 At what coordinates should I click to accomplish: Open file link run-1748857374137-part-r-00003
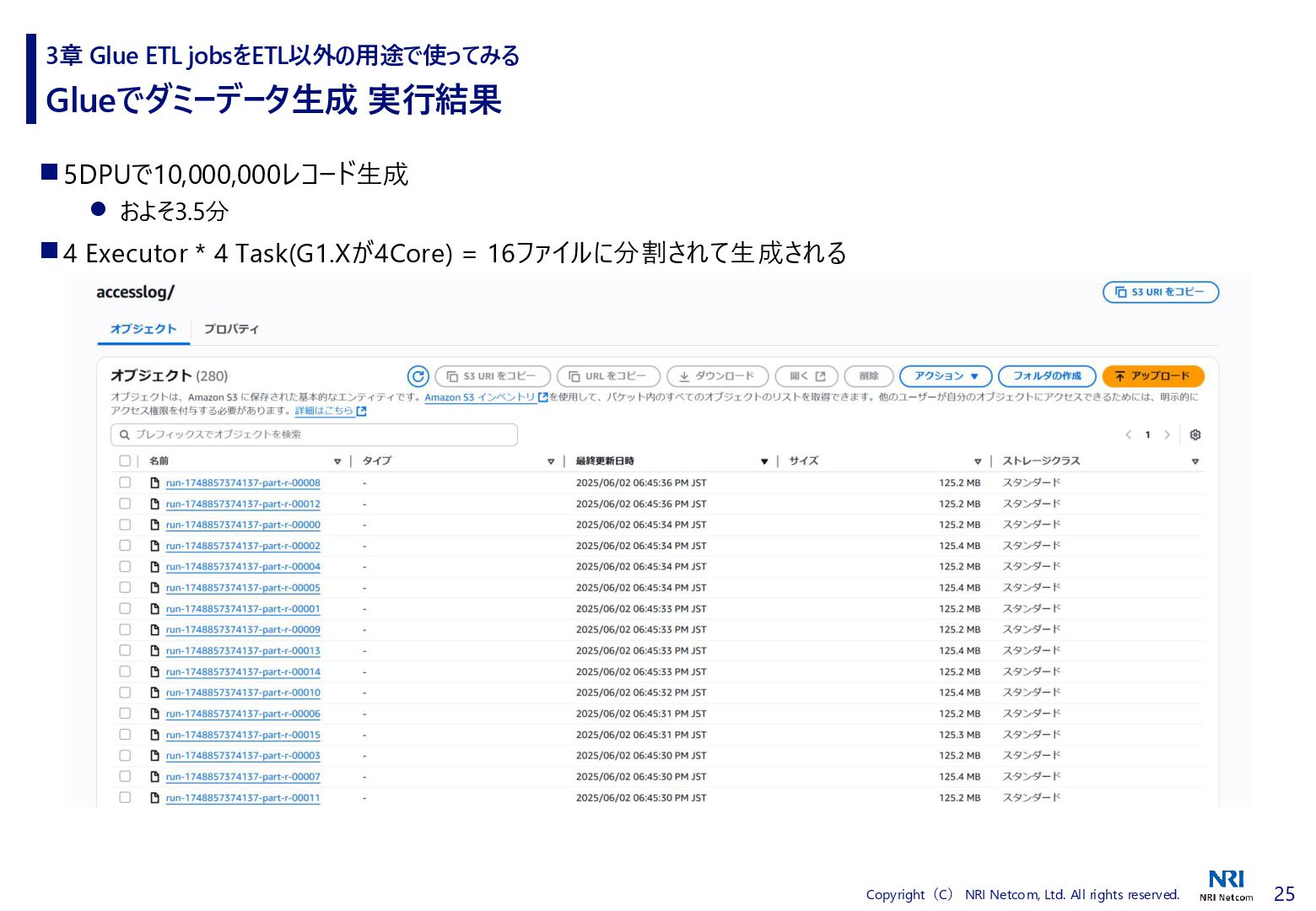[243, 756]
